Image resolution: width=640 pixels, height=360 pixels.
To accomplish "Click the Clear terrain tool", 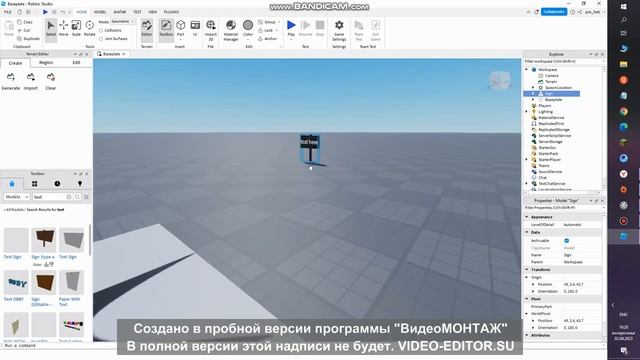I will pos(51,81).
